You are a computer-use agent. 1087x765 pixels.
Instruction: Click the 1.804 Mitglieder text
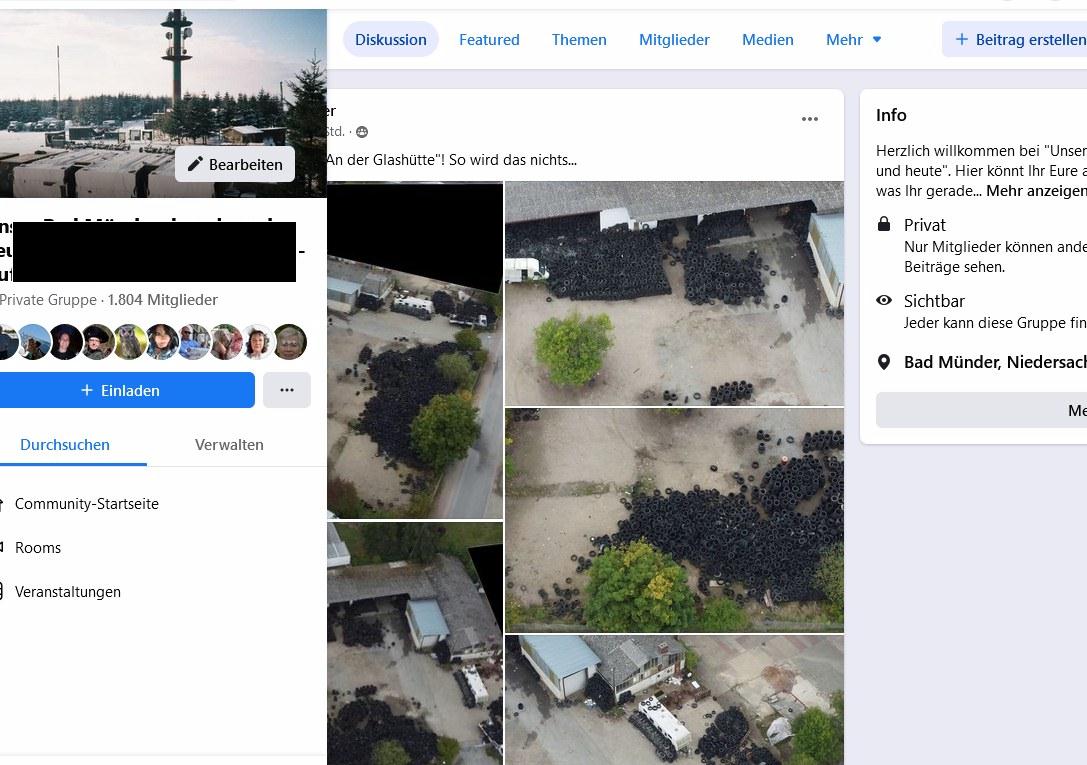click(162, 300)
